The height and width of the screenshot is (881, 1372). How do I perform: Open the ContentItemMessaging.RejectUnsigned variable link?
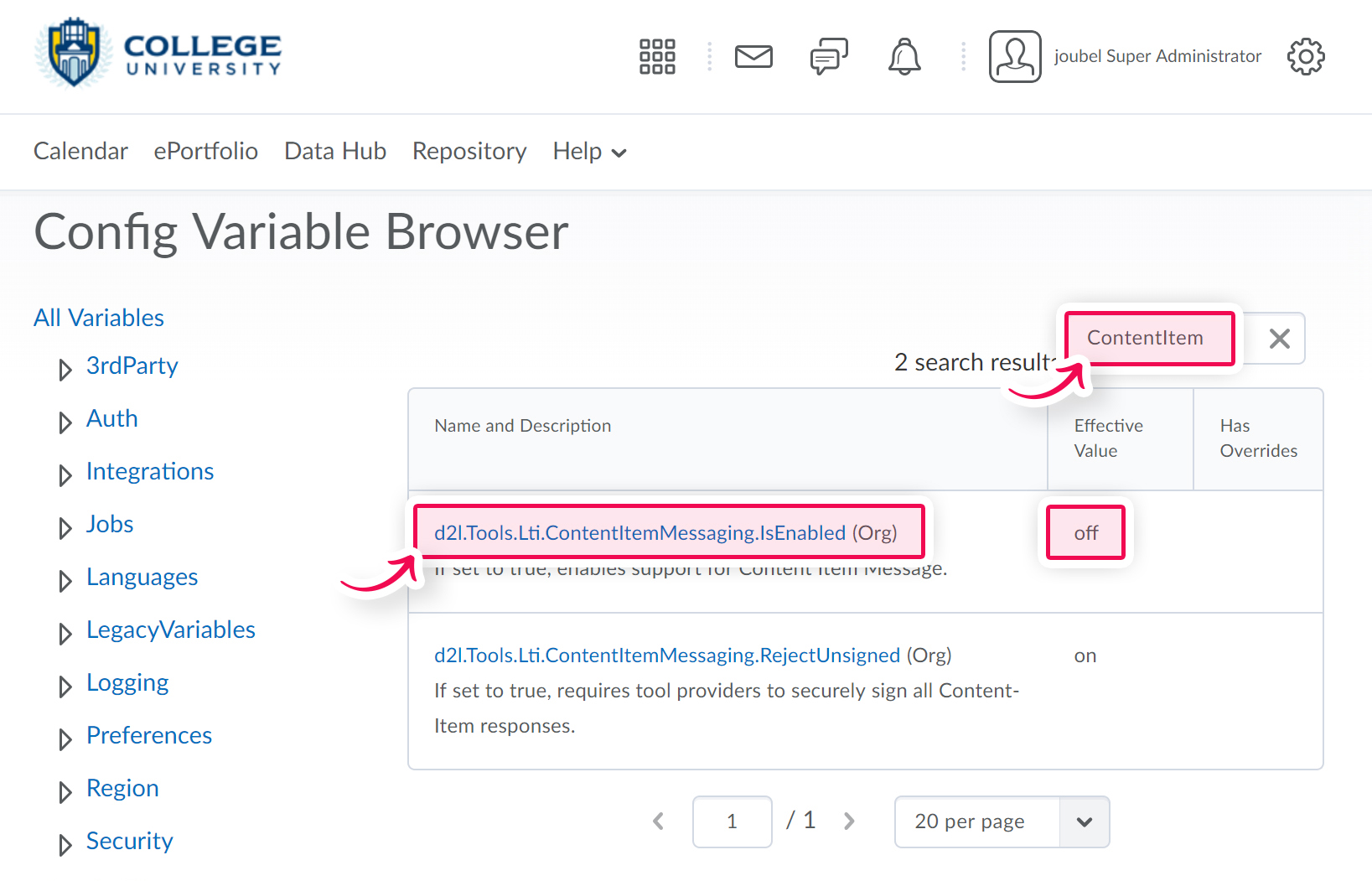point(666,656)
